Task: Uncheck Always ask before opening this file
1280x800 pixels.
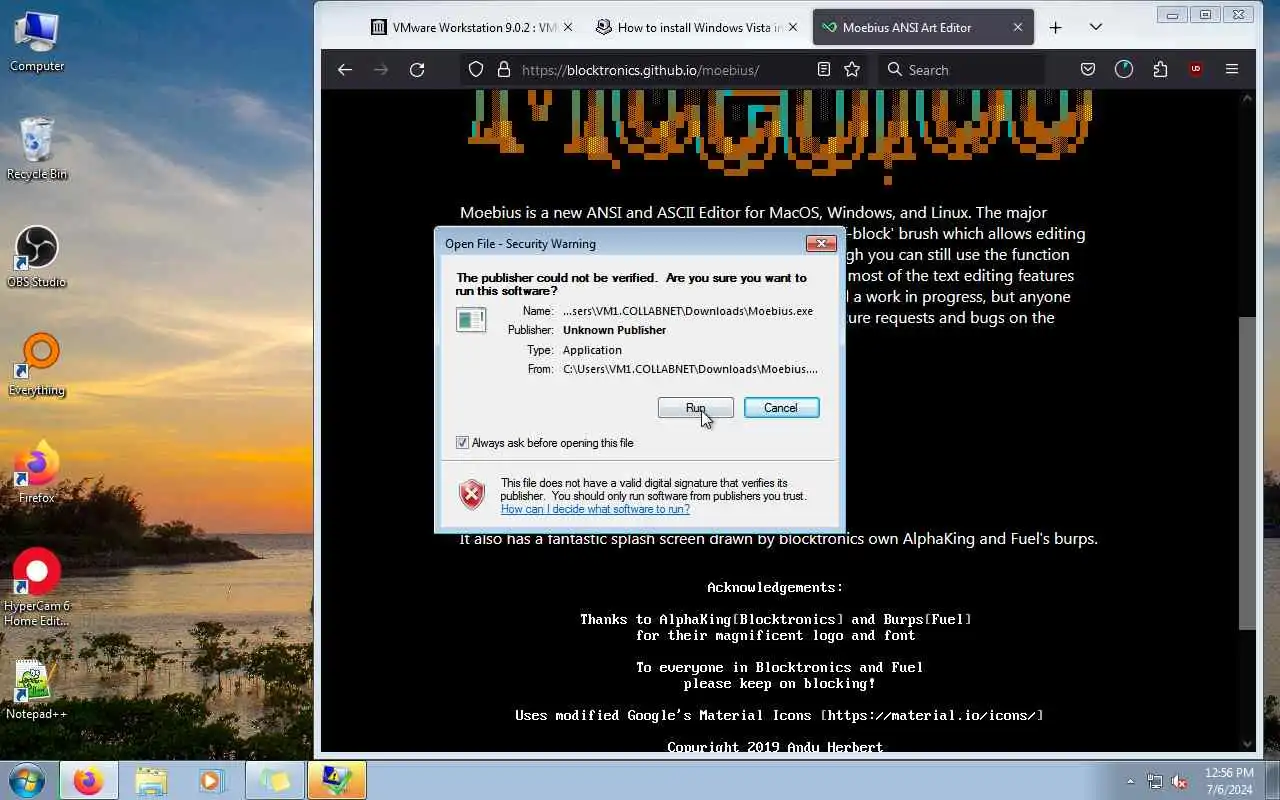Action: [x=462, y=443]
